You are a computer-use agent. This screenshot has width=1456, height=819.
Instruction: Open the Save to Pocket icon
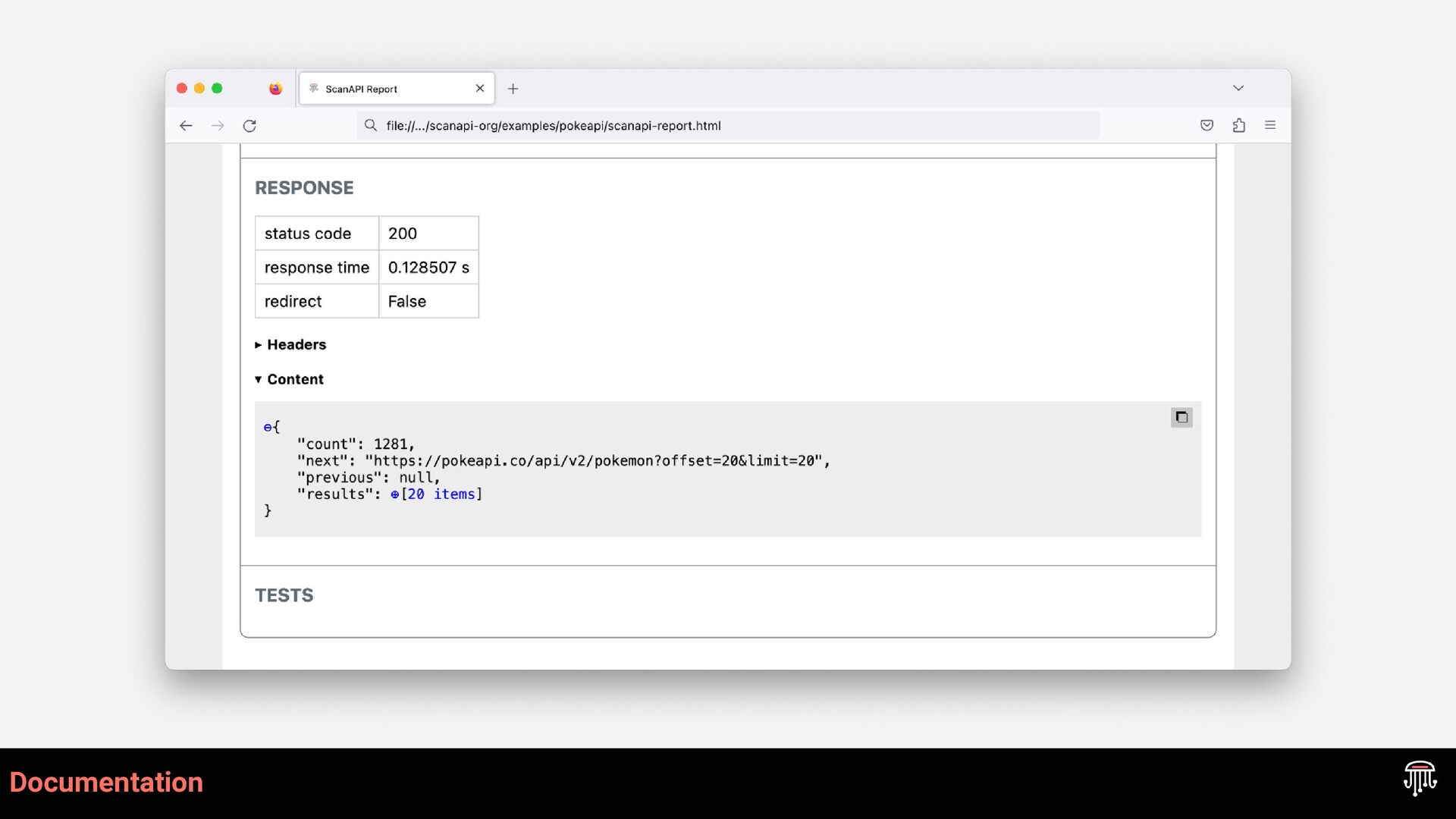[x=1207, y=126]
